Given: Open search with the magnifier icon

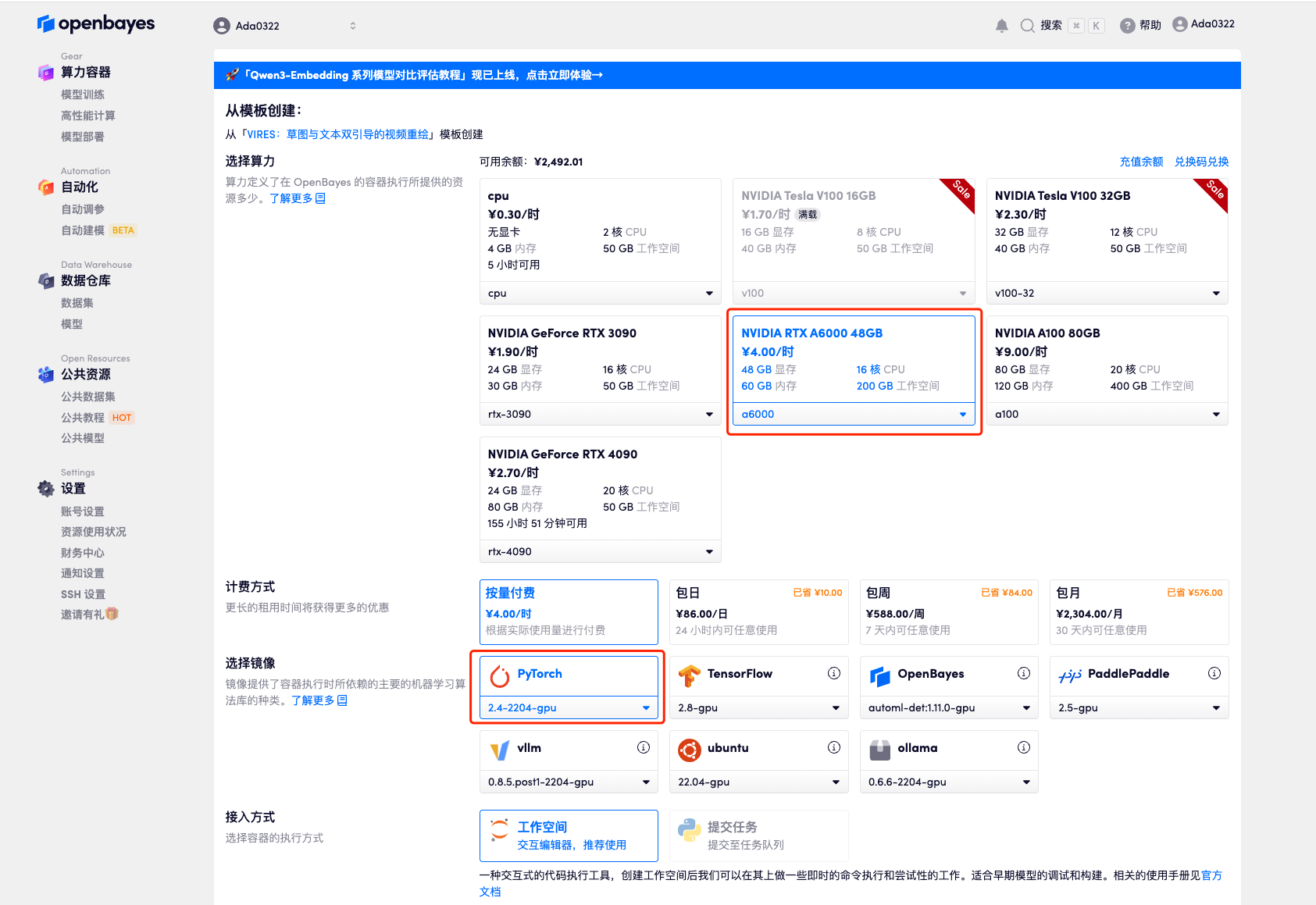Looking at the screenshot, I should (1027, 26).
